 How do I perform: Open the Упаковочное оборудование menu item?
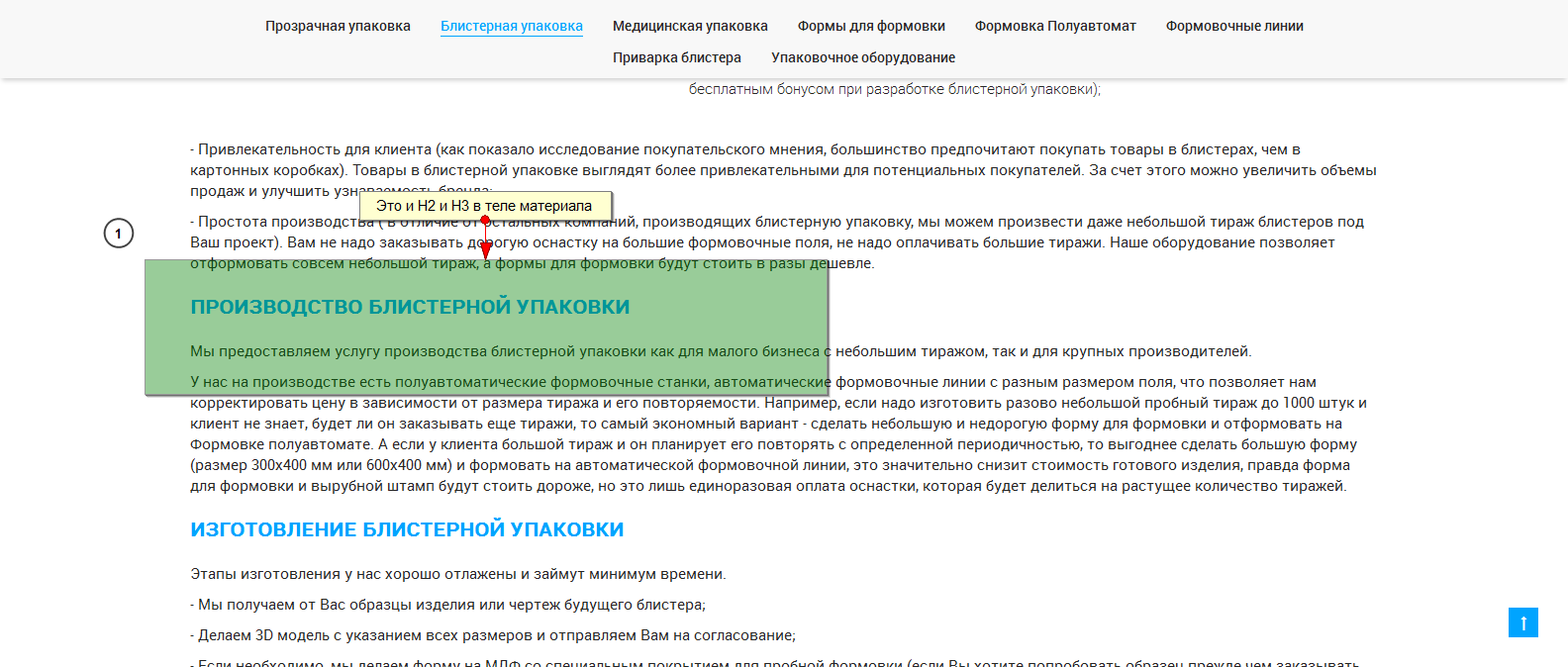863,57
